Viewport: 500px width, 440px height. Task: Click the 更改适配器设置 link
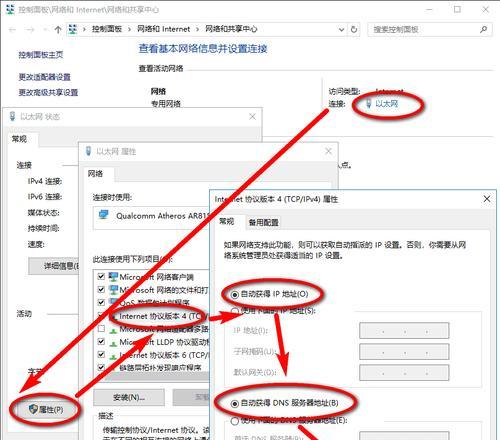[44, 77]
